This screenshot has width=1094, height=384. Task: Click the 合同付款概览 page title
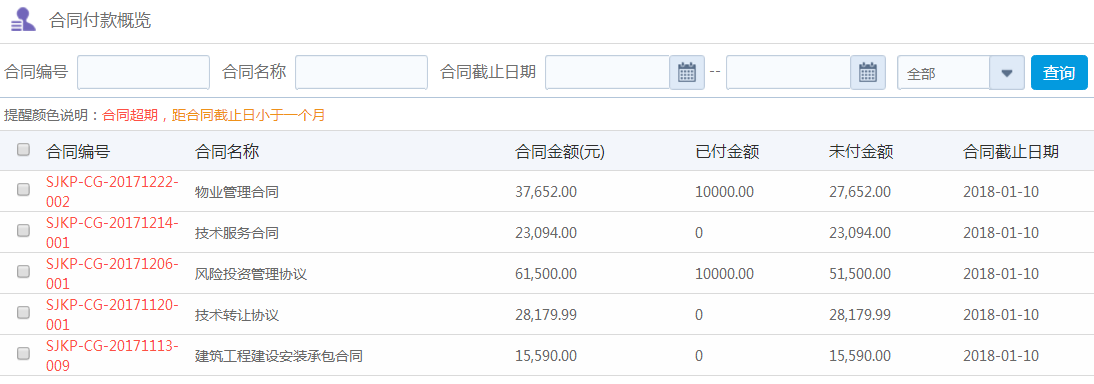tap(100, 20)
